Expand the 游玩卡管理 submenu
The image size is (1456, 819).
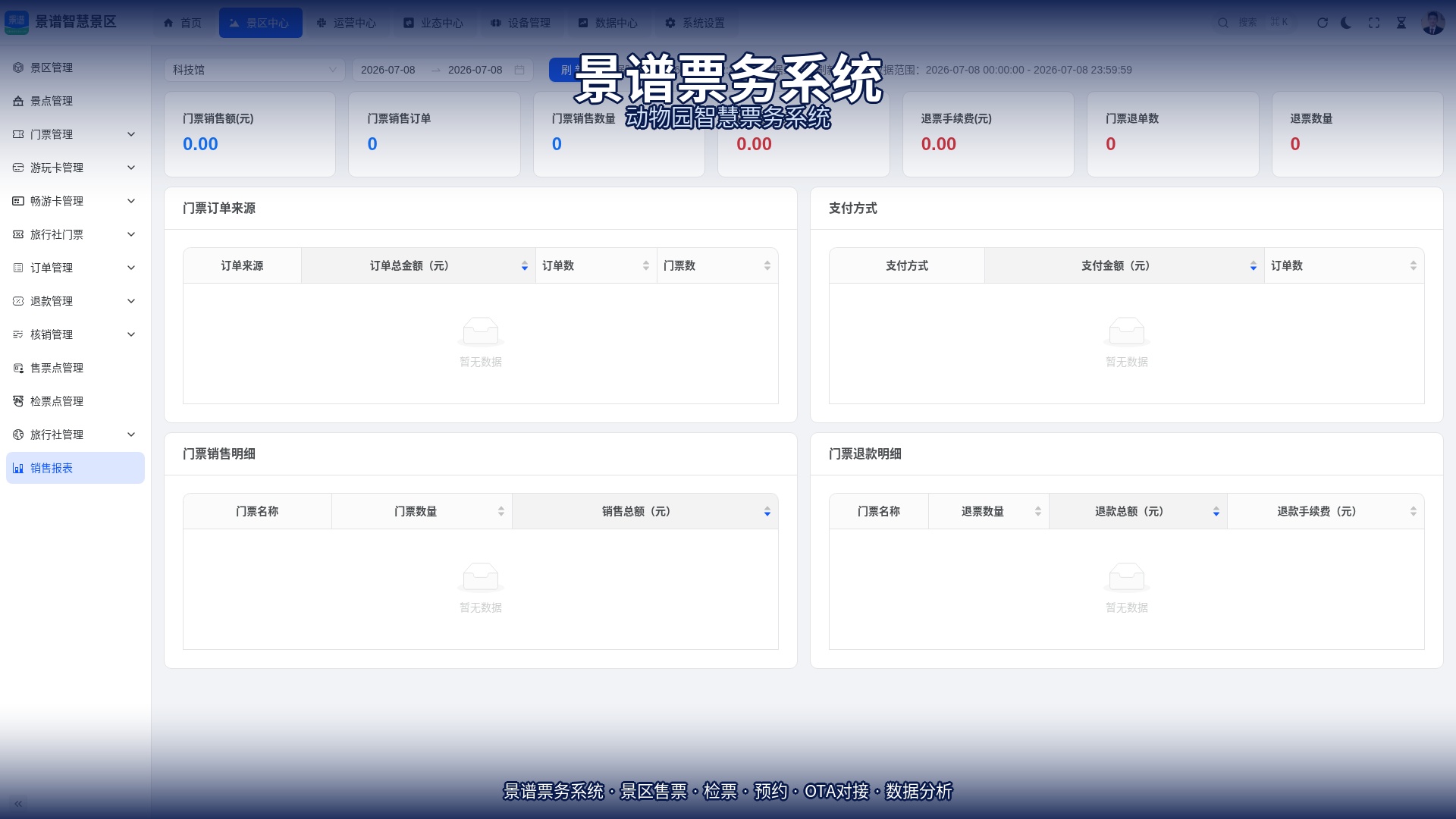[75, 168]
